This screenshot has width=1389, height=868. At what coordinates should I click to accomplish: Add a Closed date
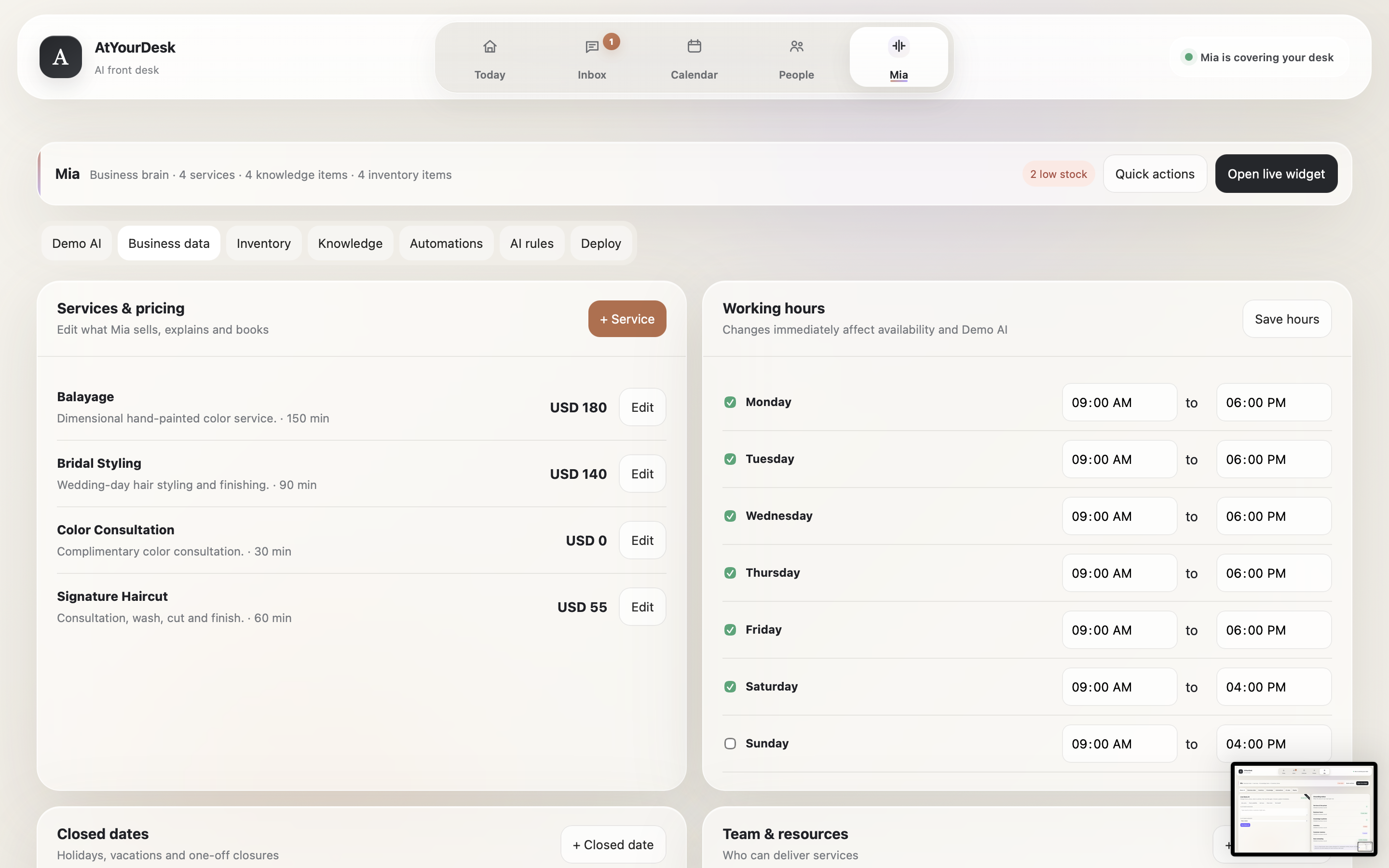(x=613, y=844)
